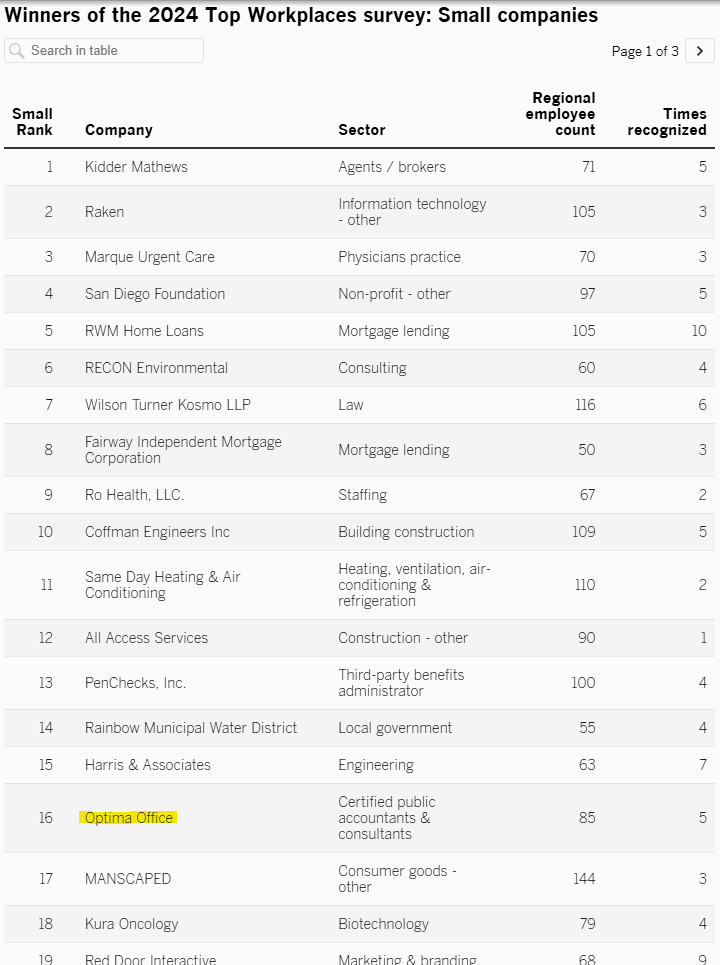Click RWM Home Loans company name
Viewport: 720px width, 965px height.
pos(144,331)
